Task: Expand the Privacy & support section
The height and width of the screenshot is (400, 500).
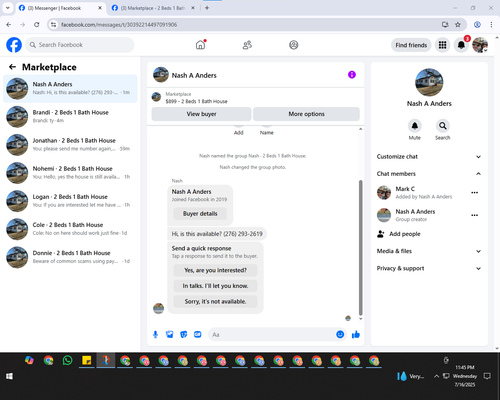Action: tap(429, 268)
